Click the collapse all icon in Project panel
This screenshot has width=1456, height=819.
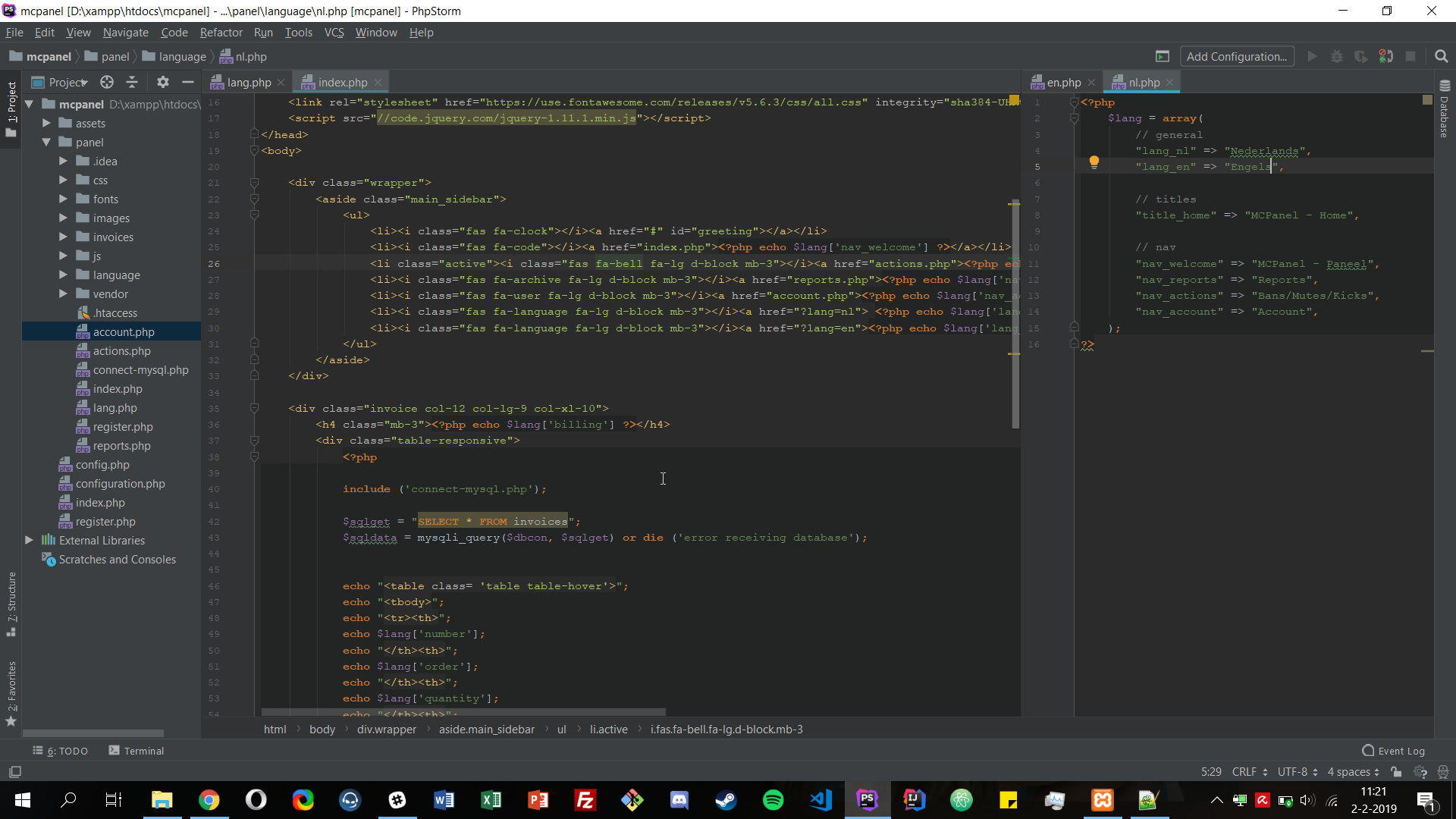(x=132, y=82)
